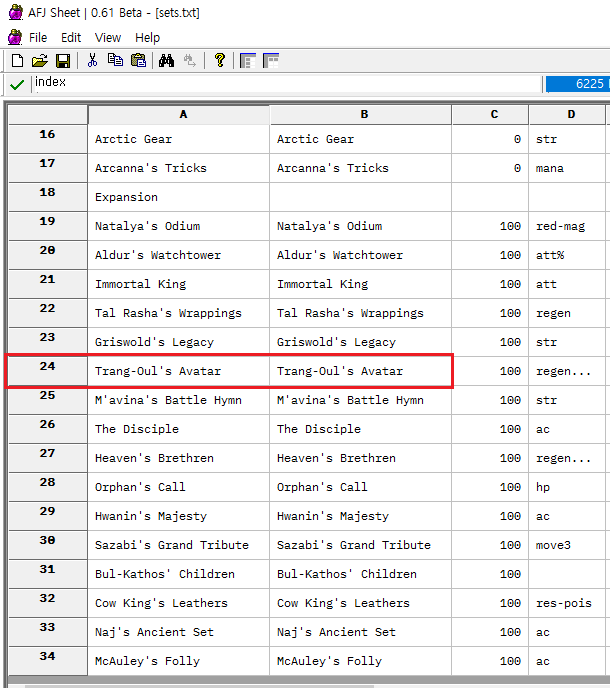This screenshot has height=688, width=610.
Task: Click the last grid layout toolbar icon
Action: pos(271,61)
